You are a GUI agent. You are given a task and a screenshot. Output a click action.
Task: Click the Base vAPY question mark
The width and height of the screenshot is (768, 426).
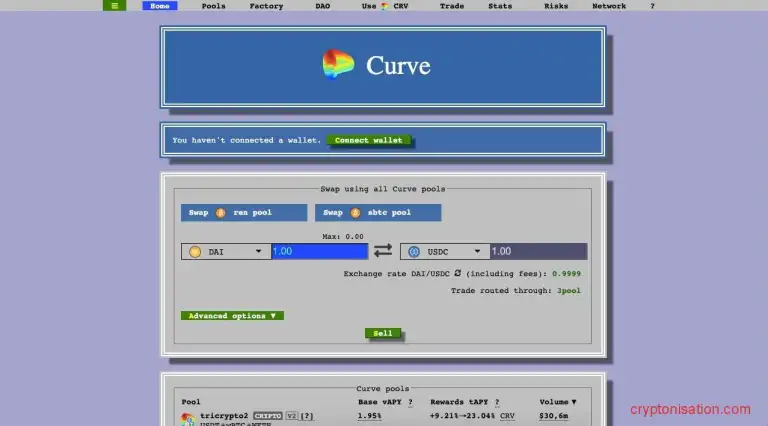point(409,402)
